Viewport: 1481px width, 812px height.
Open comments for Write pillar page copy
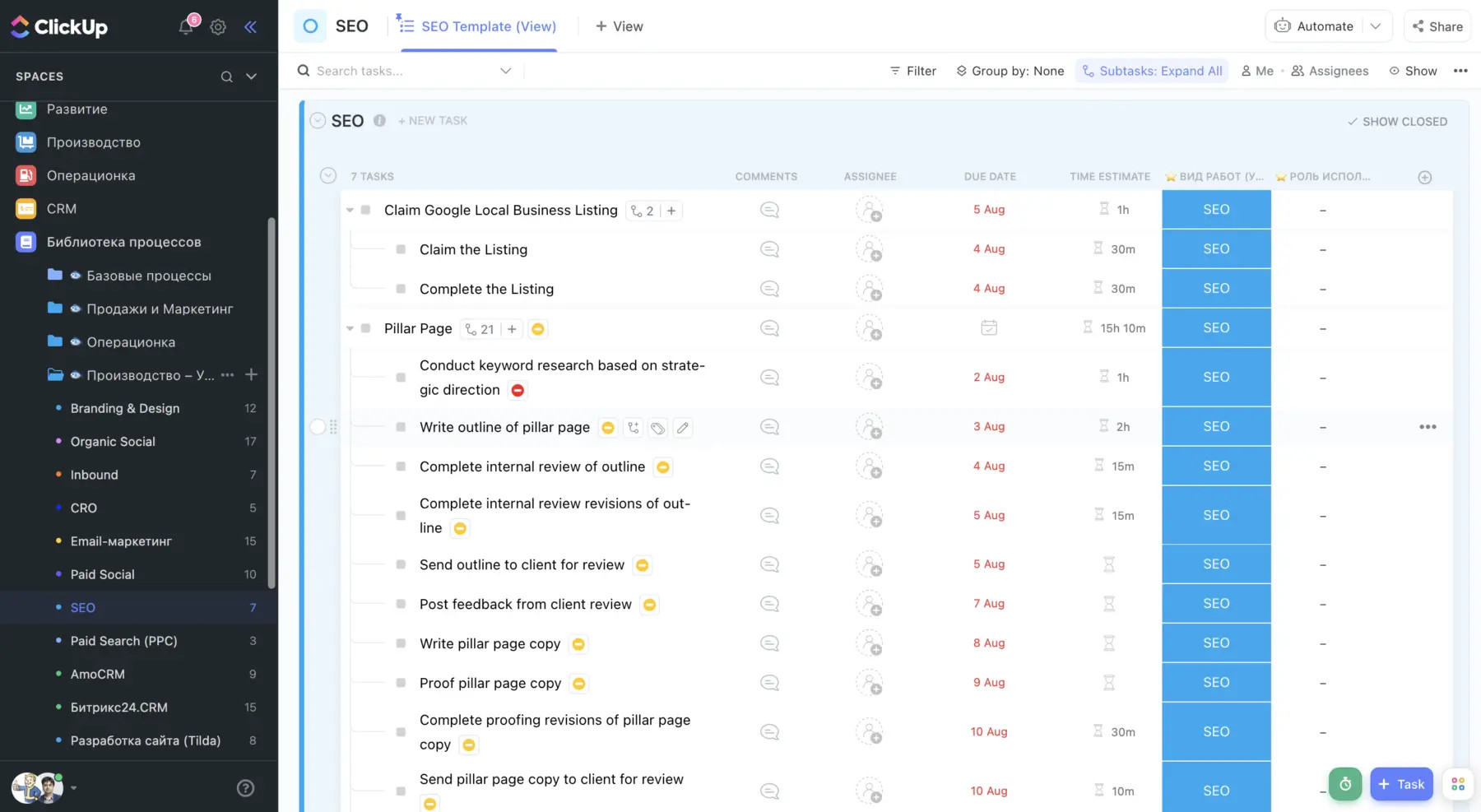(769, 643)
